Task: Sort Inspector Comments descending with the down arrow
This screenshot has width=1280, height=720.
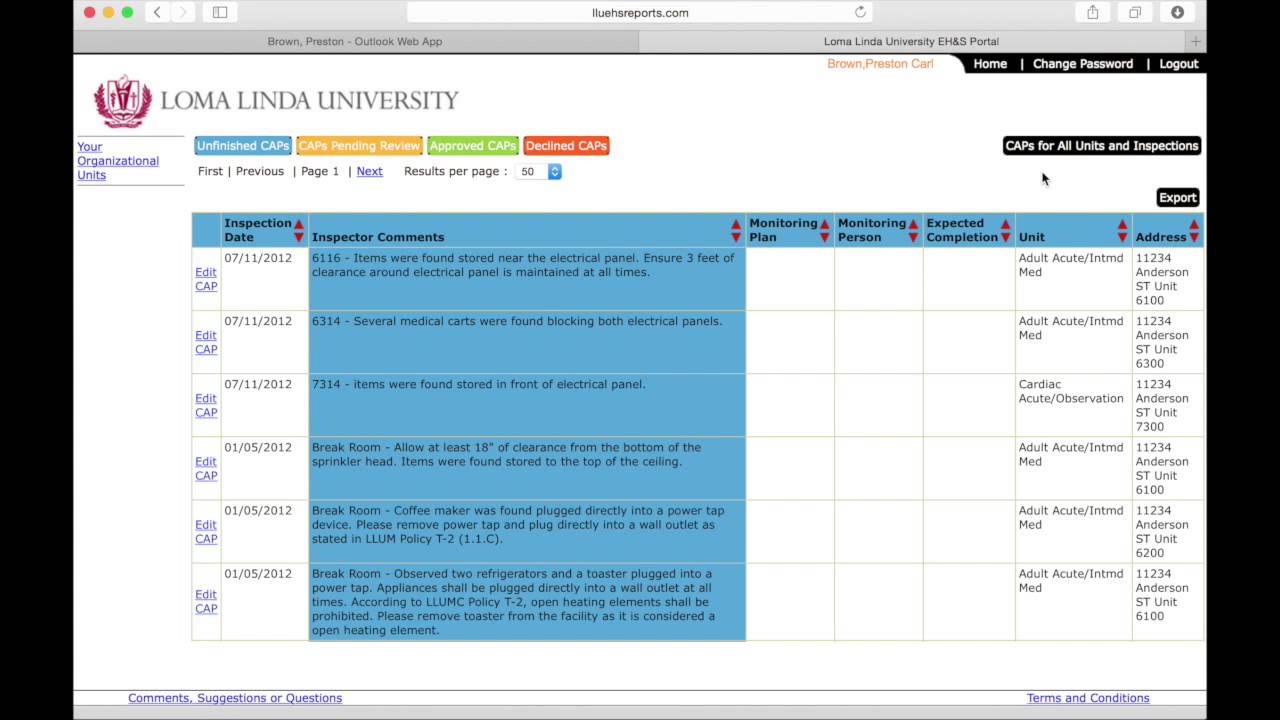Action: pos(736,238)
